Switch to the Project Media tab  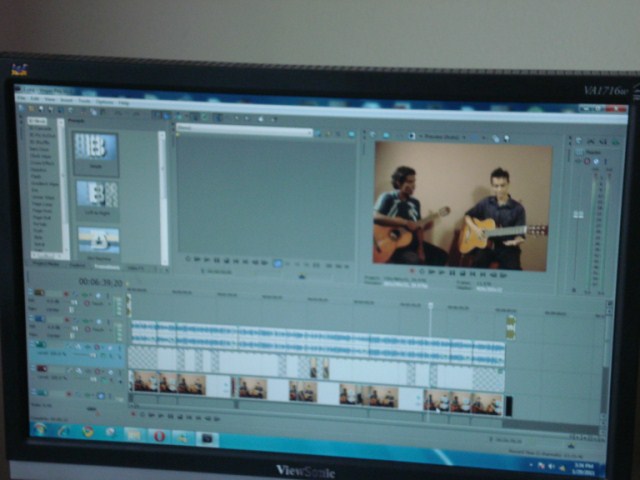[46, 264]
